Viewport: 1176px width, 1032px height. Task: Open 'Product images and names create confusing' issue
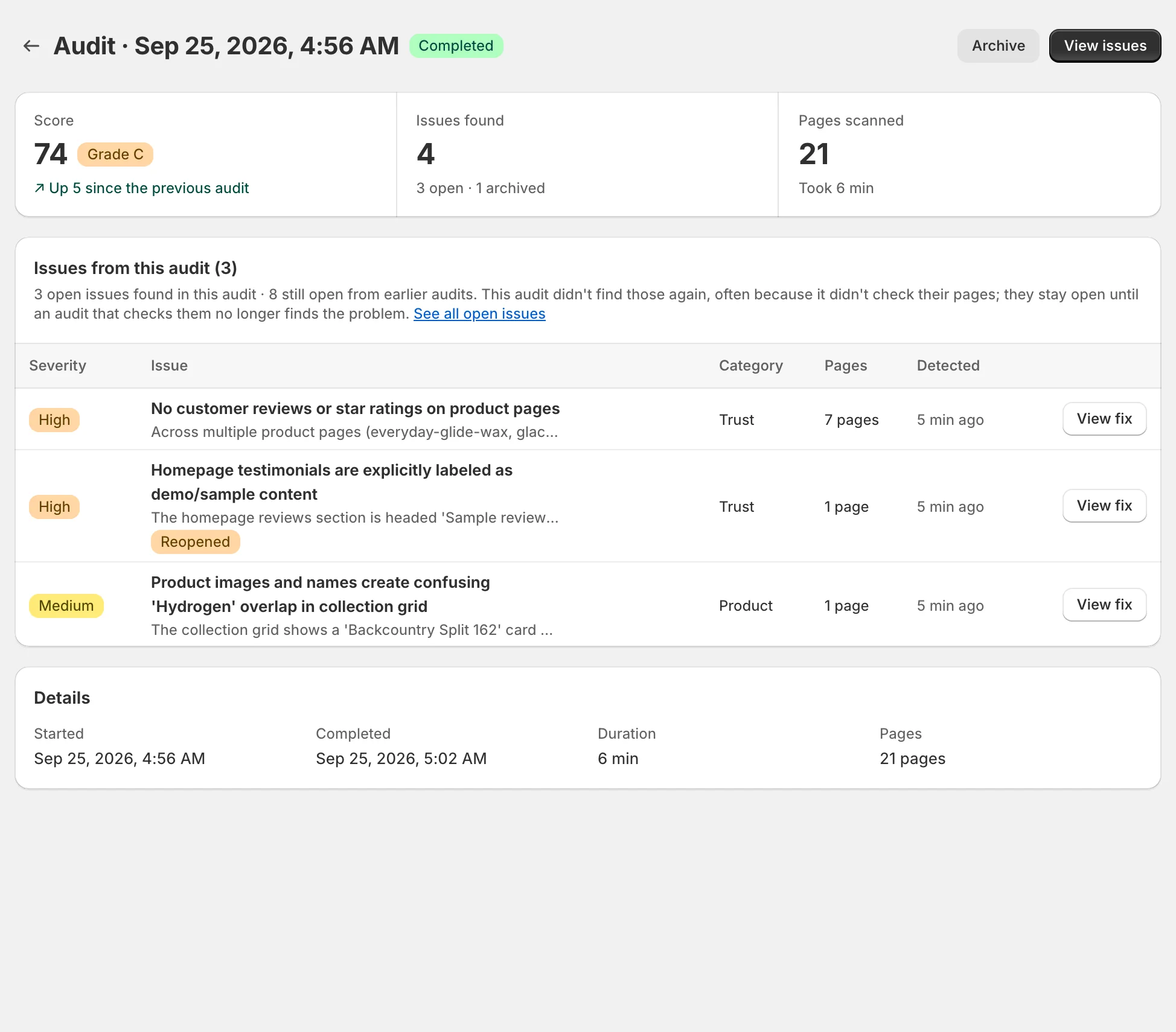[320, 594]
